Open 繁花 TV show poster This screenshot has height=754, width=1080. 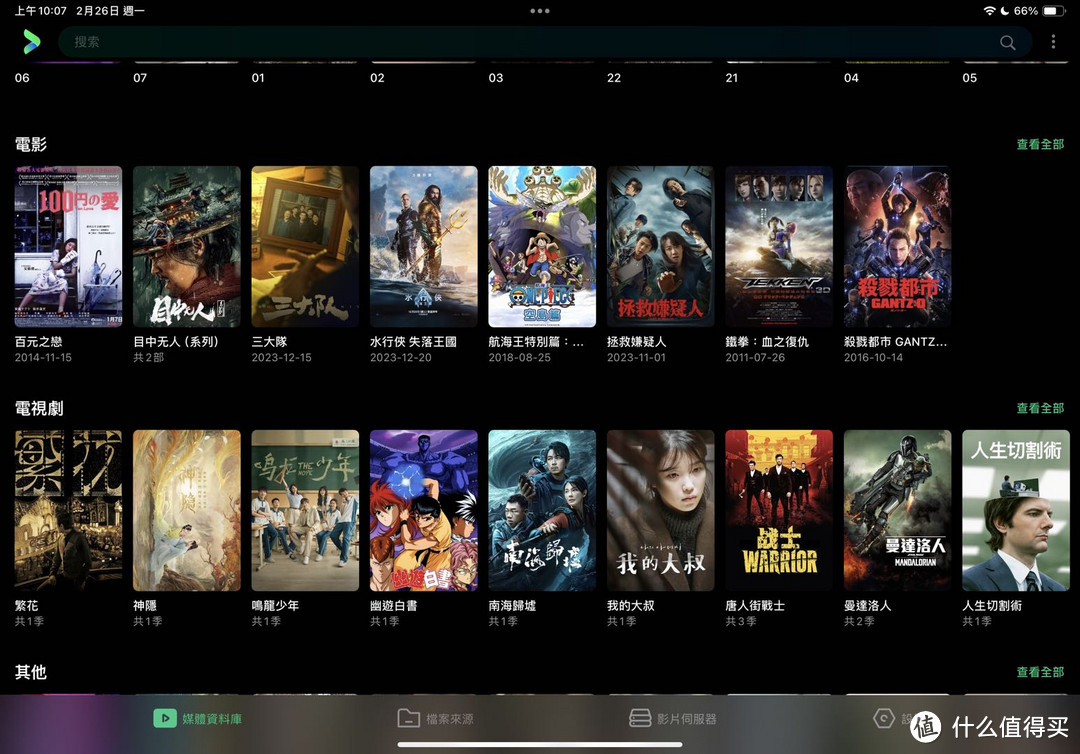coord(68,510)
